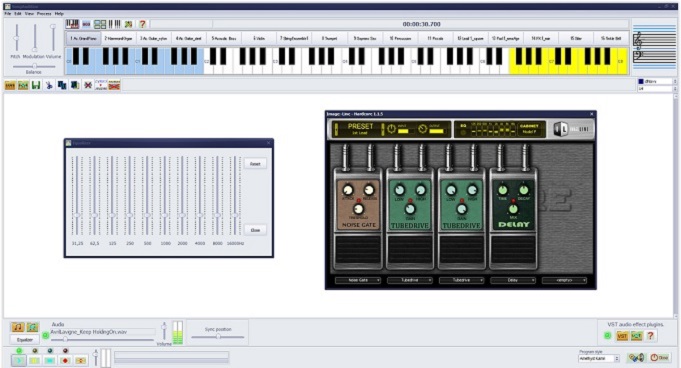Image resolution: width=681 pixels, height=368 pixels.
Task: Click the first orange icon in second toolbar
Action: (10, 85)
